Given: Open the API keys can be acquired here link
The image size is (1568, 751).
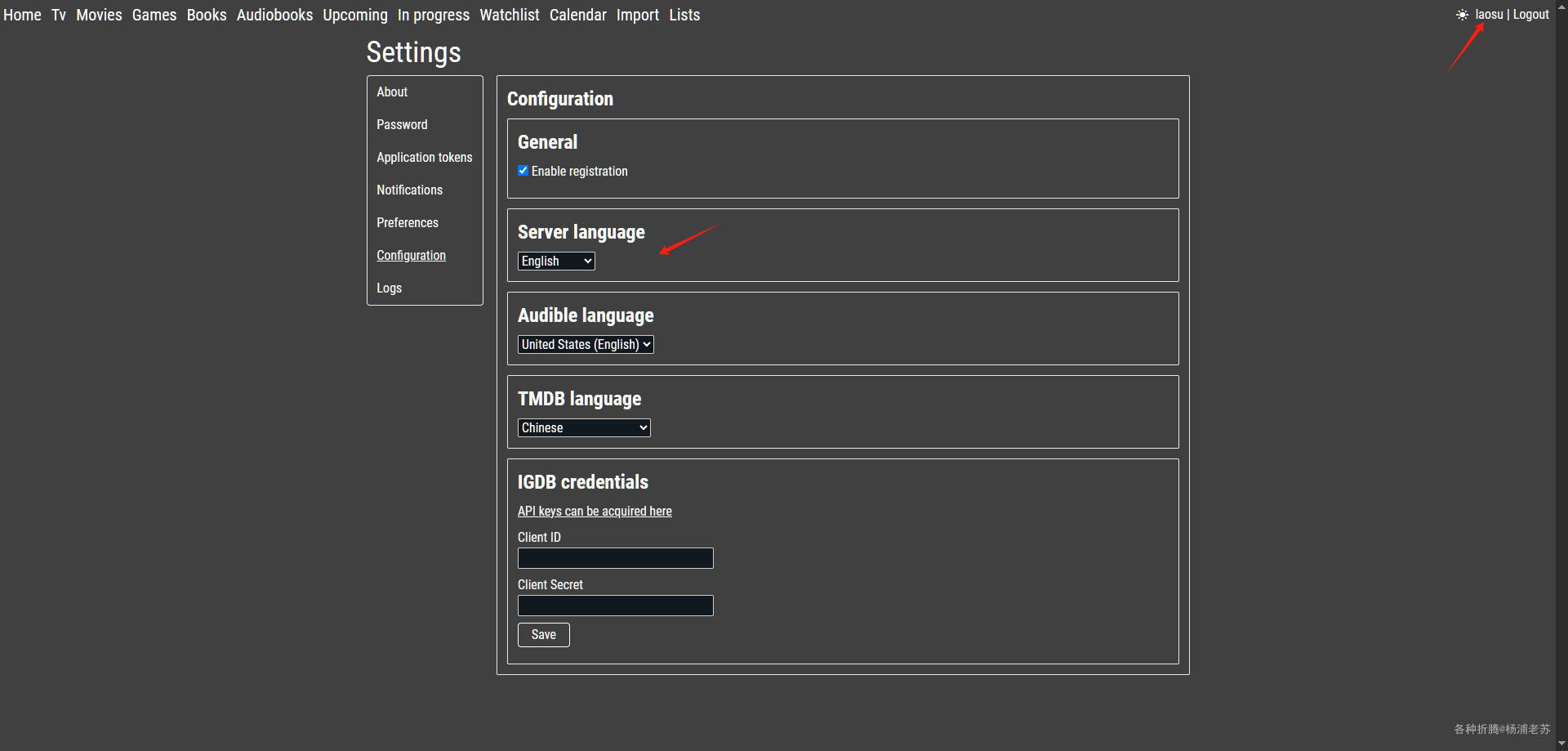Looking at the screenshot, I should 595,511.
